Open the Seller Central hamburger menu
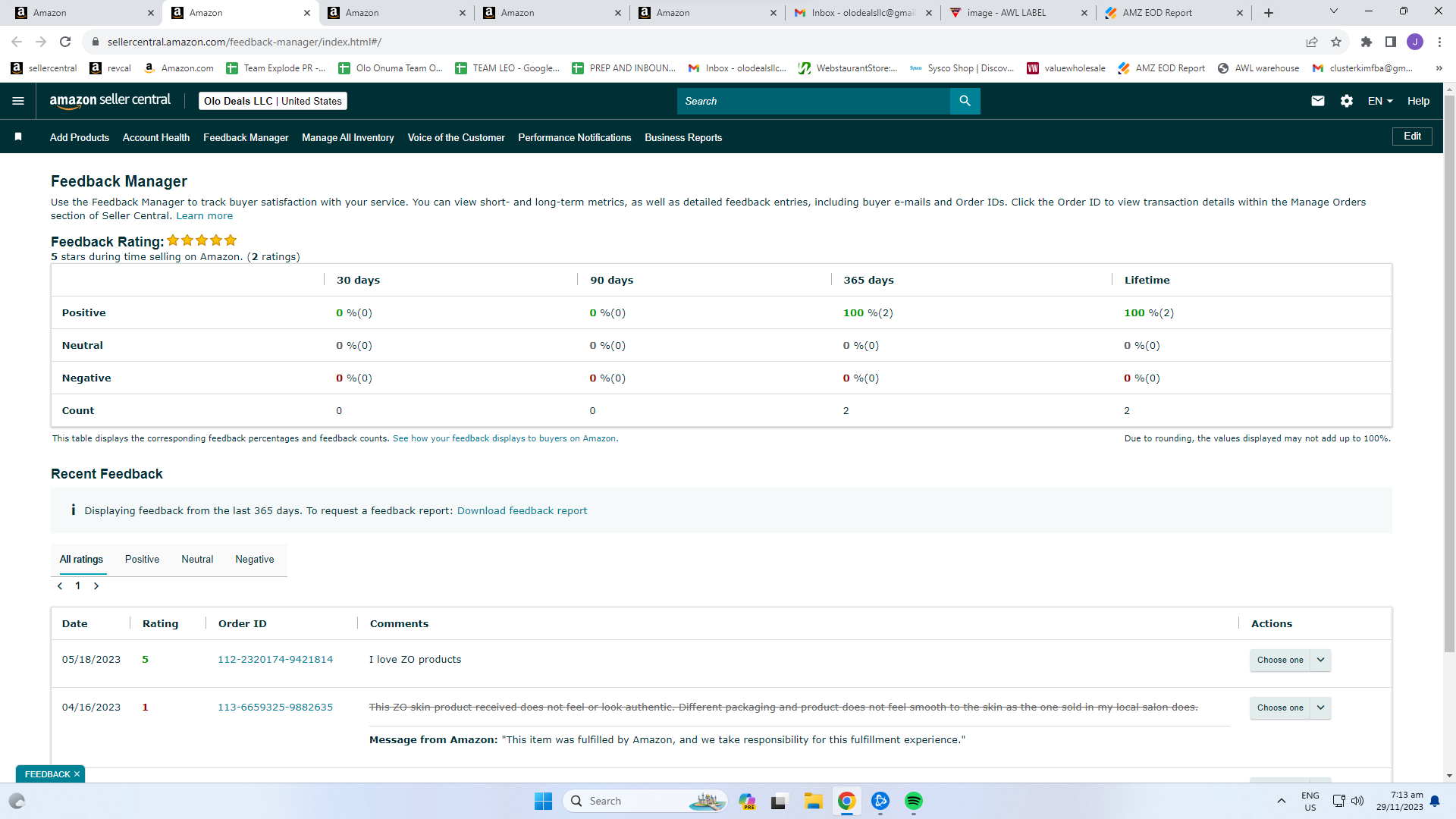Viewport: 1456px width, 819px height. point(18,101)
